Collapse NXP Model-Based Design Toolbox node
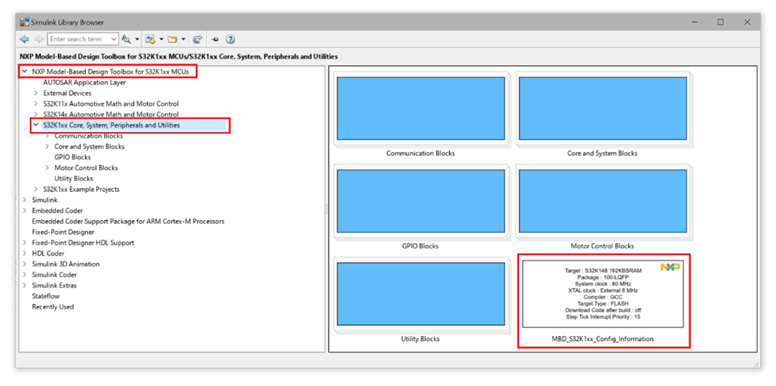This screenshot has height=386, width=776. point(24,72)
